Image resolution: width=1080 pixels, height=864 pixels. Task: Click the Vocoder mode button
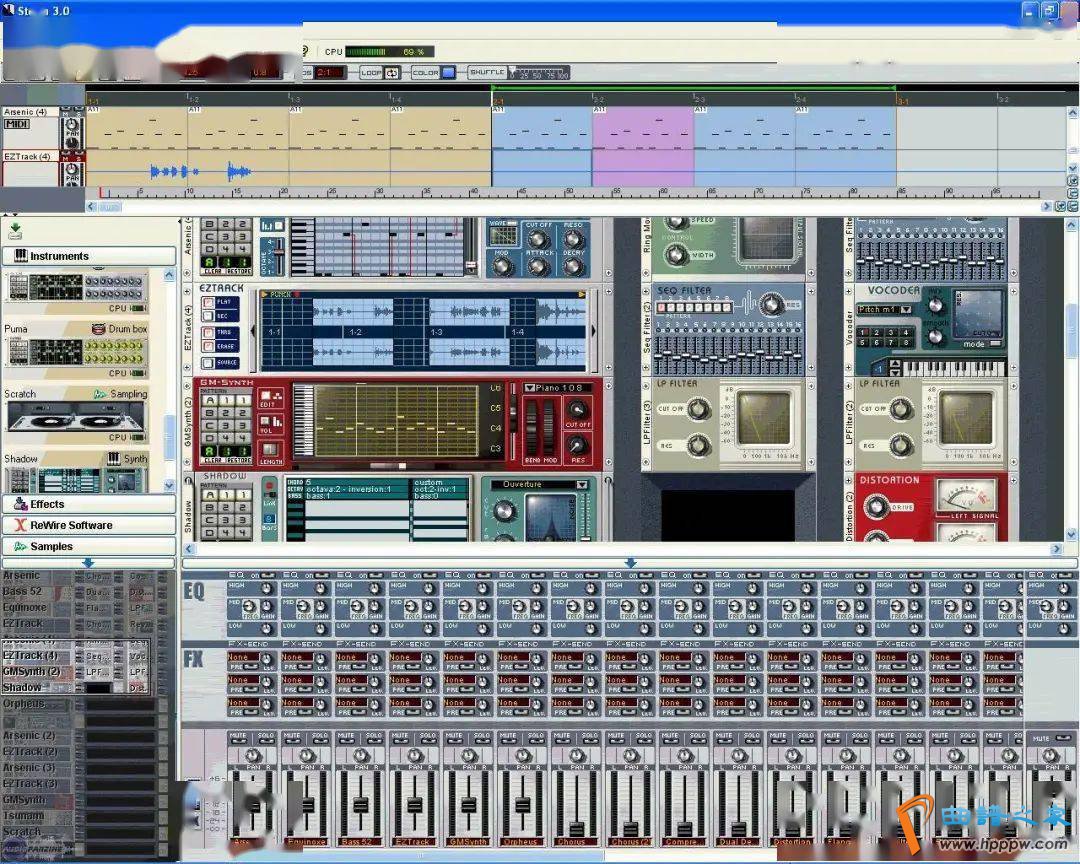[x=975, y=344]
